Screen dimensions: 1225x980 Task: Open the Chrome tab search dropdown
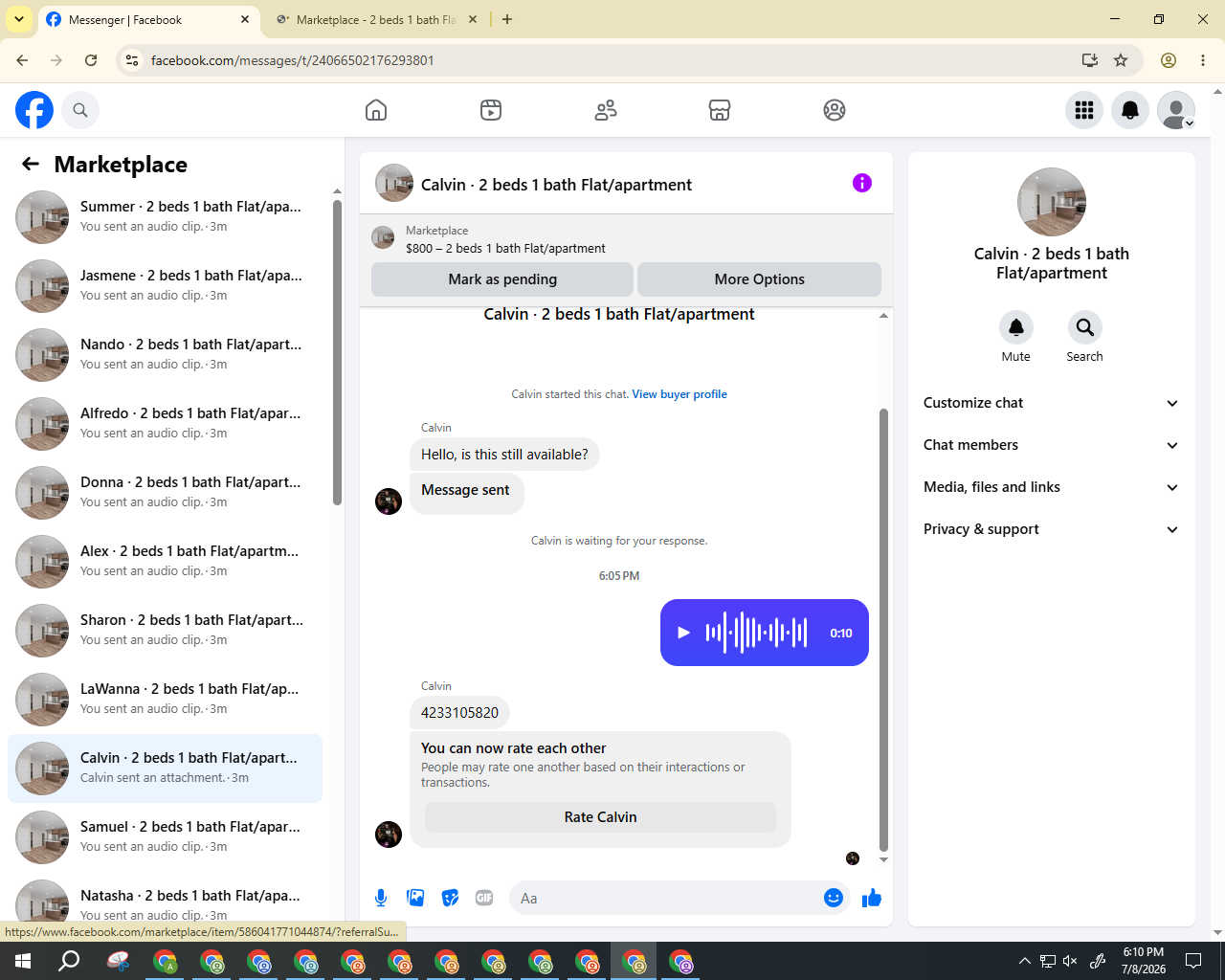point(19,19)
